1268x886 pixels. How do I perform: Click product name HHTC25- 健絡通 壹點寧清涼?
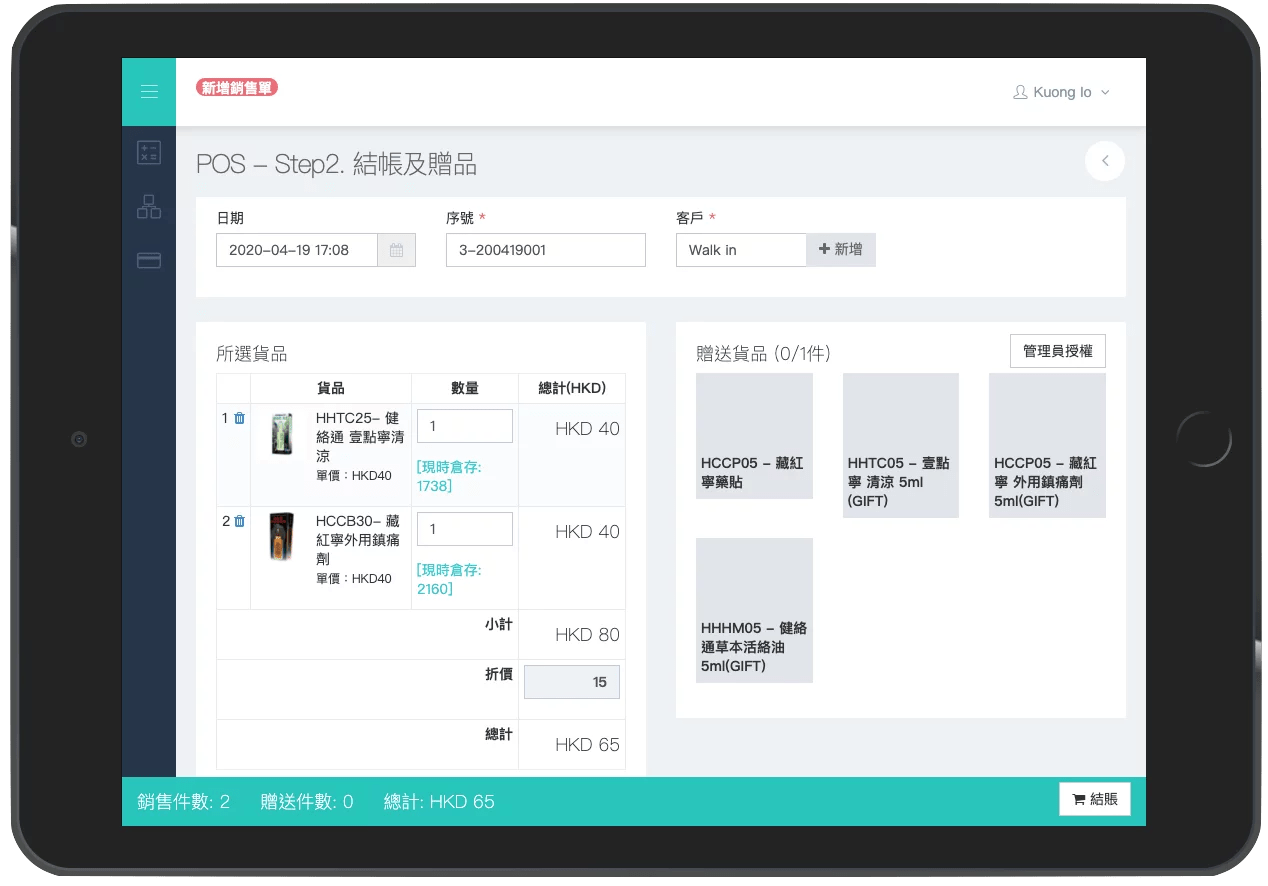(x=358, y=436)
